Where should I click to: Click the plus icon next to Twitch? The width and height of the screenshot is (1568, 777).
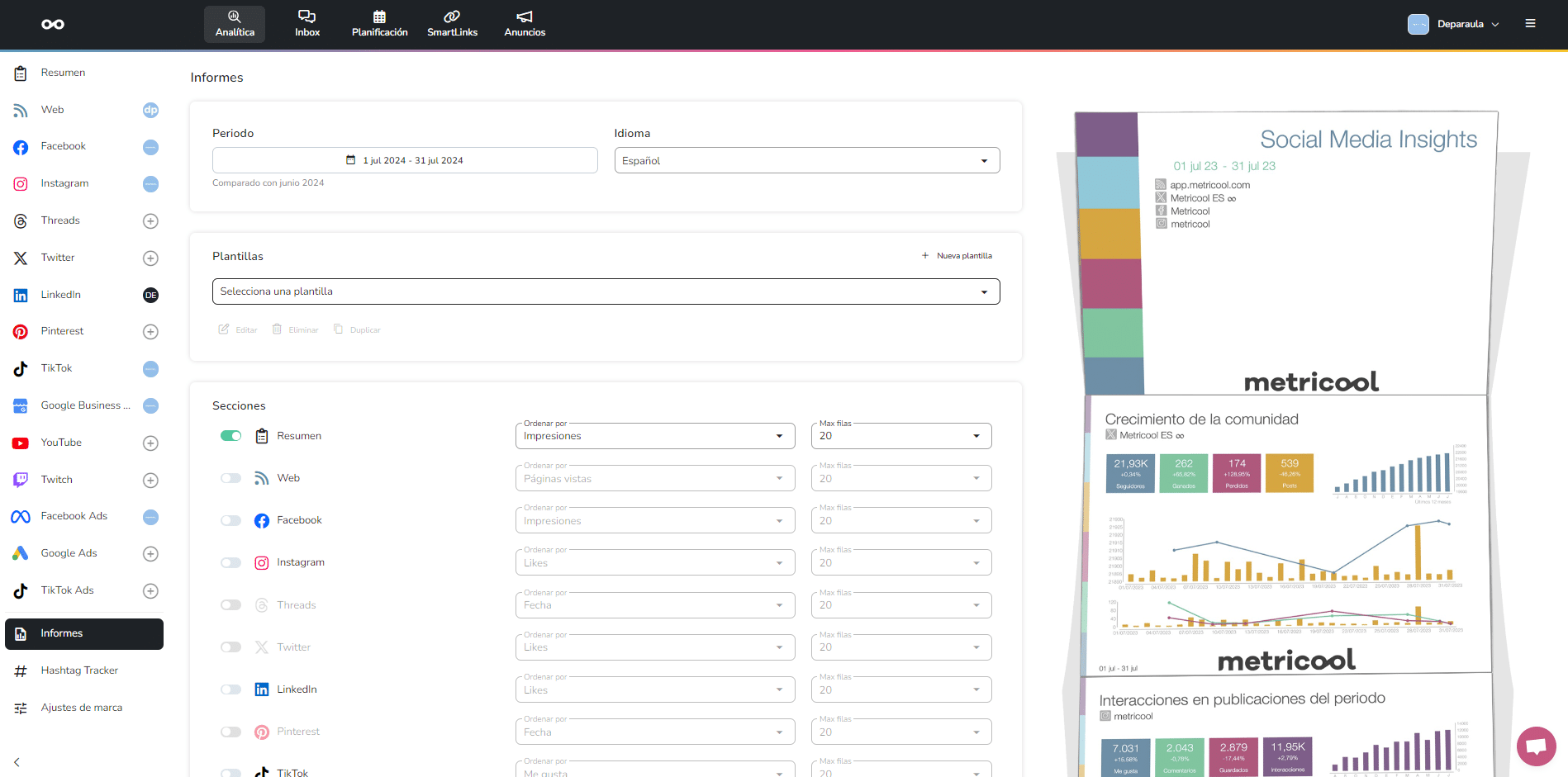pos(150,480)
